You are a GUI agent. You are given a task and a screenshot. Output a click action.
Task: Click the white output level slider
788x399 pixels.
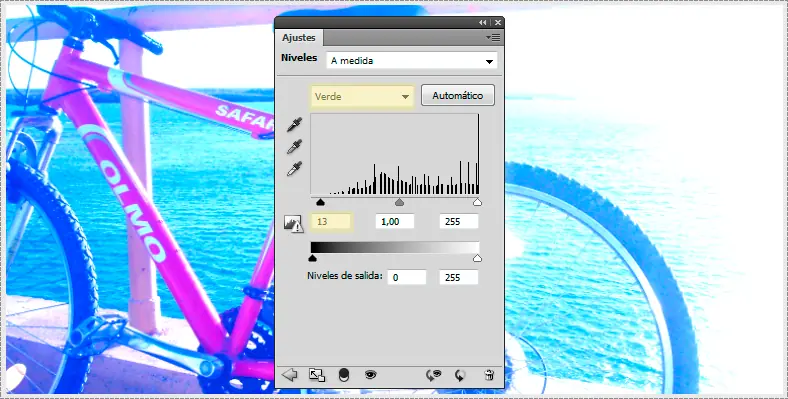click(x=477, y=258)
